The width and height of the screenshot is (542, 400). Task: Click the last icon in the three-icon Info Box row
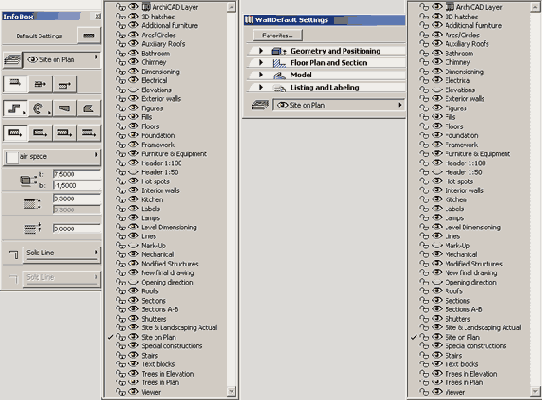coord(64,83)
